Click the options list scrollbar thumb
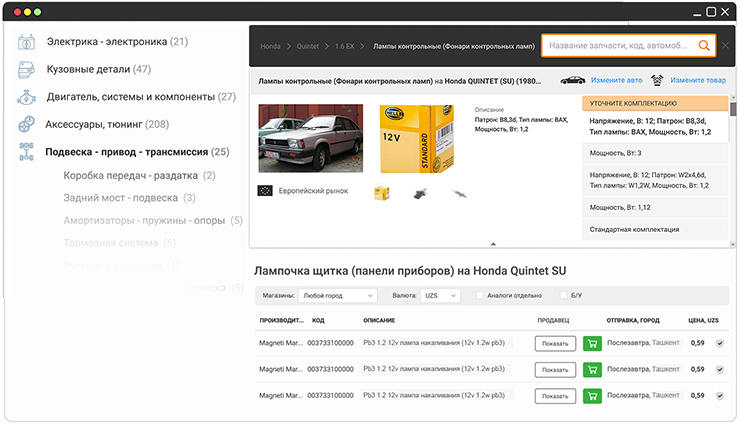The image size is (740, 430). click(x=733, y=110)
